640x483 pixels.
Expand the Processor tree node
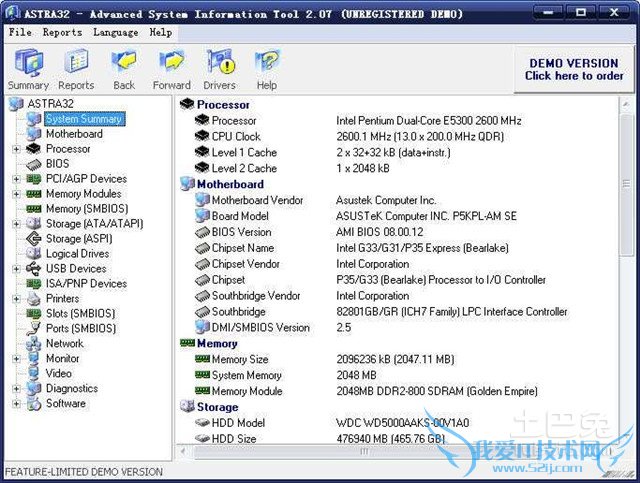pyautogui.click(x=16, y=149)
